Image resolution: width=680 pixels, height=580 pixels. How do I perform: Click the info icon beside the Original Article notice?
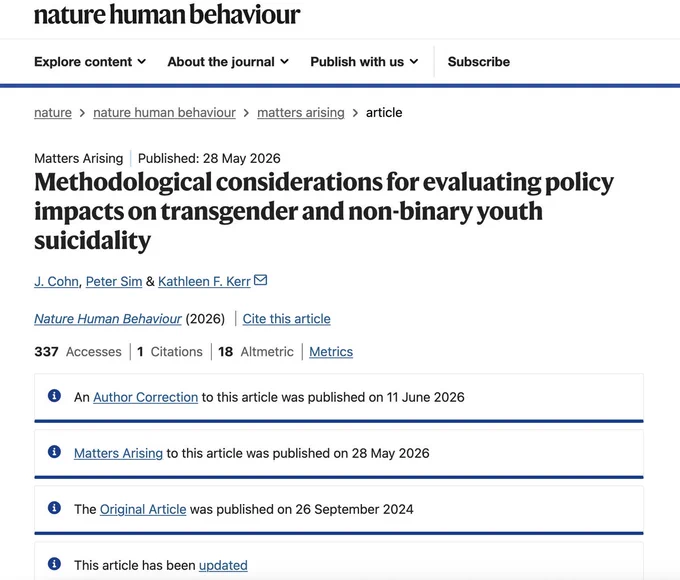(x=54, y=508)
